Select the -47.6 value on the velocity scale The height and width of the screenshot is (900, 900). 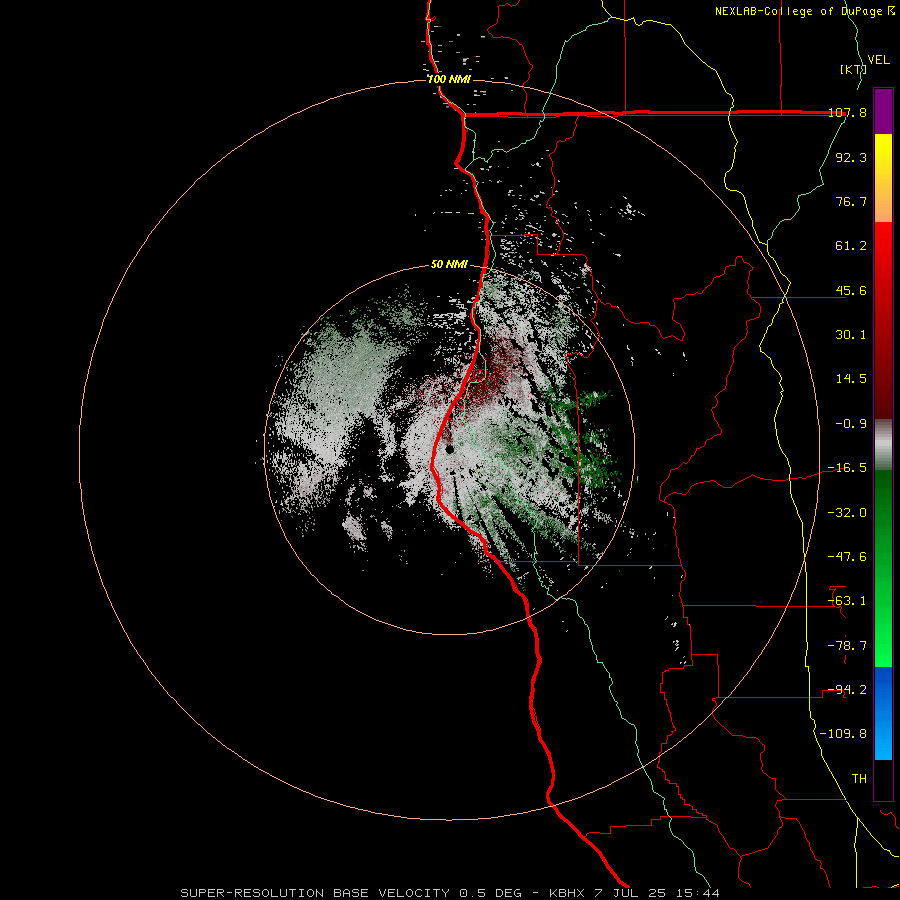pyautogui.click(x=847, y=557)
